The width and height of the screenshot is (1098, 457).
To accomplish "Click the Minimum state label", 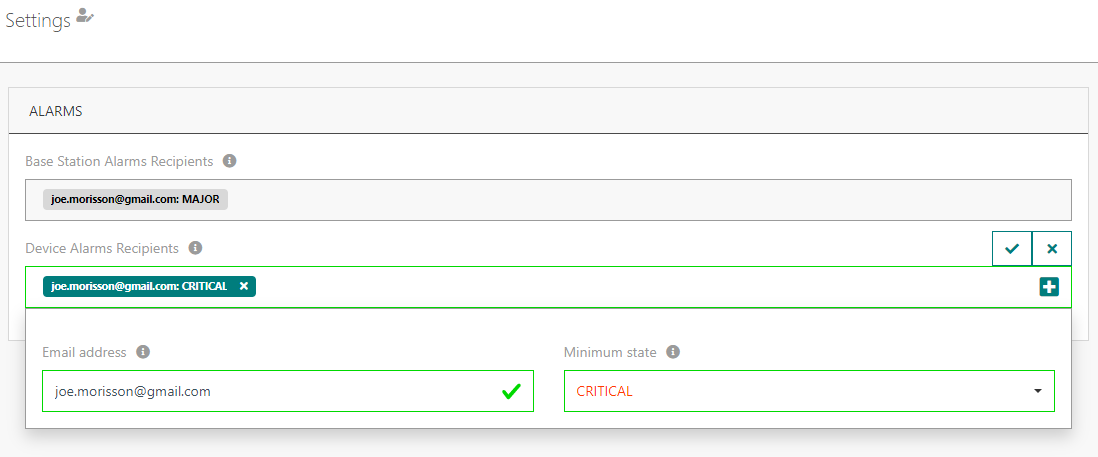I will point(610,352).
